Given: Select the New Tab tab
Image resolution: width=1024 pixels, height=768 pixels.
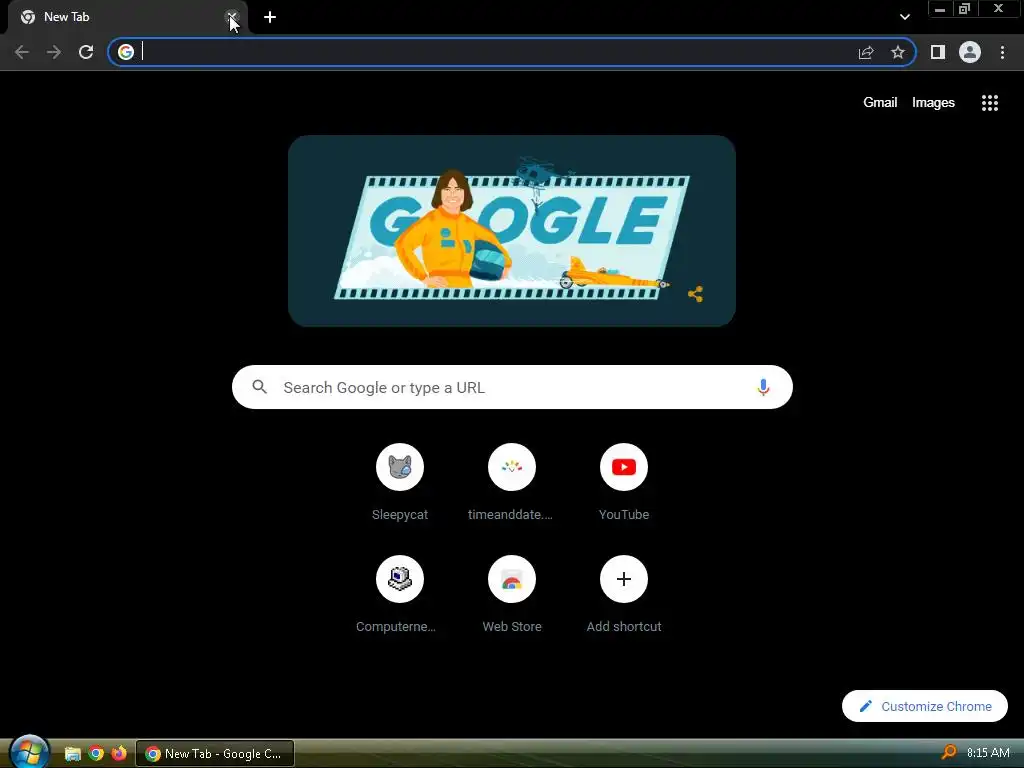Looking at the screenshot, I should pyautogui.click(x=127, y=18).
